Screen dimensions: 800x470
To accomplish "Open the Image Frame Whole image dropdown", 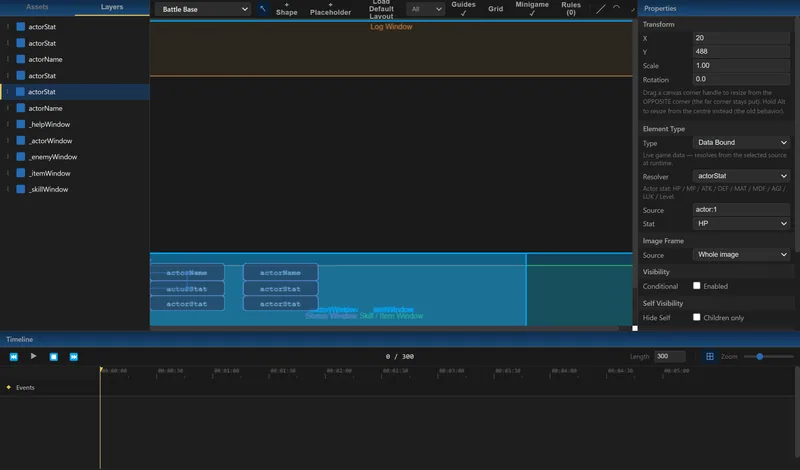I will pos(741,255).
